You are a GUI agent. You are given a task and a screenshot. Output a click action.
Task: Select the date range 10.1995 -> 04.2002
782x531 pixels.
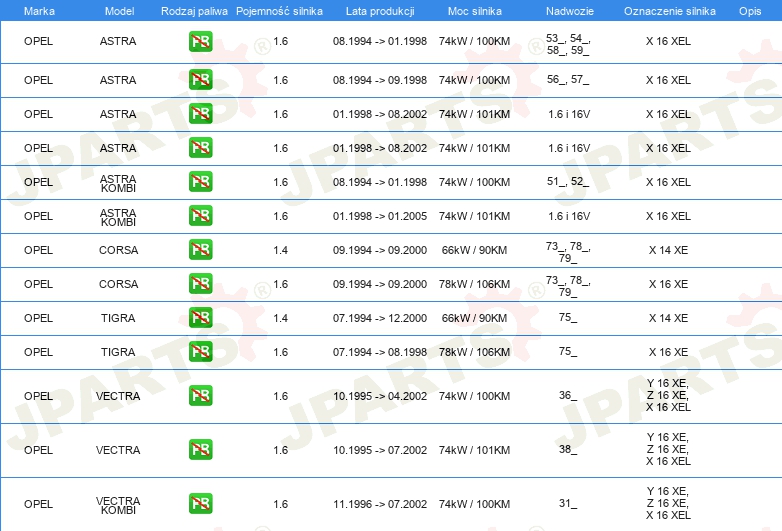coord(380,396)
